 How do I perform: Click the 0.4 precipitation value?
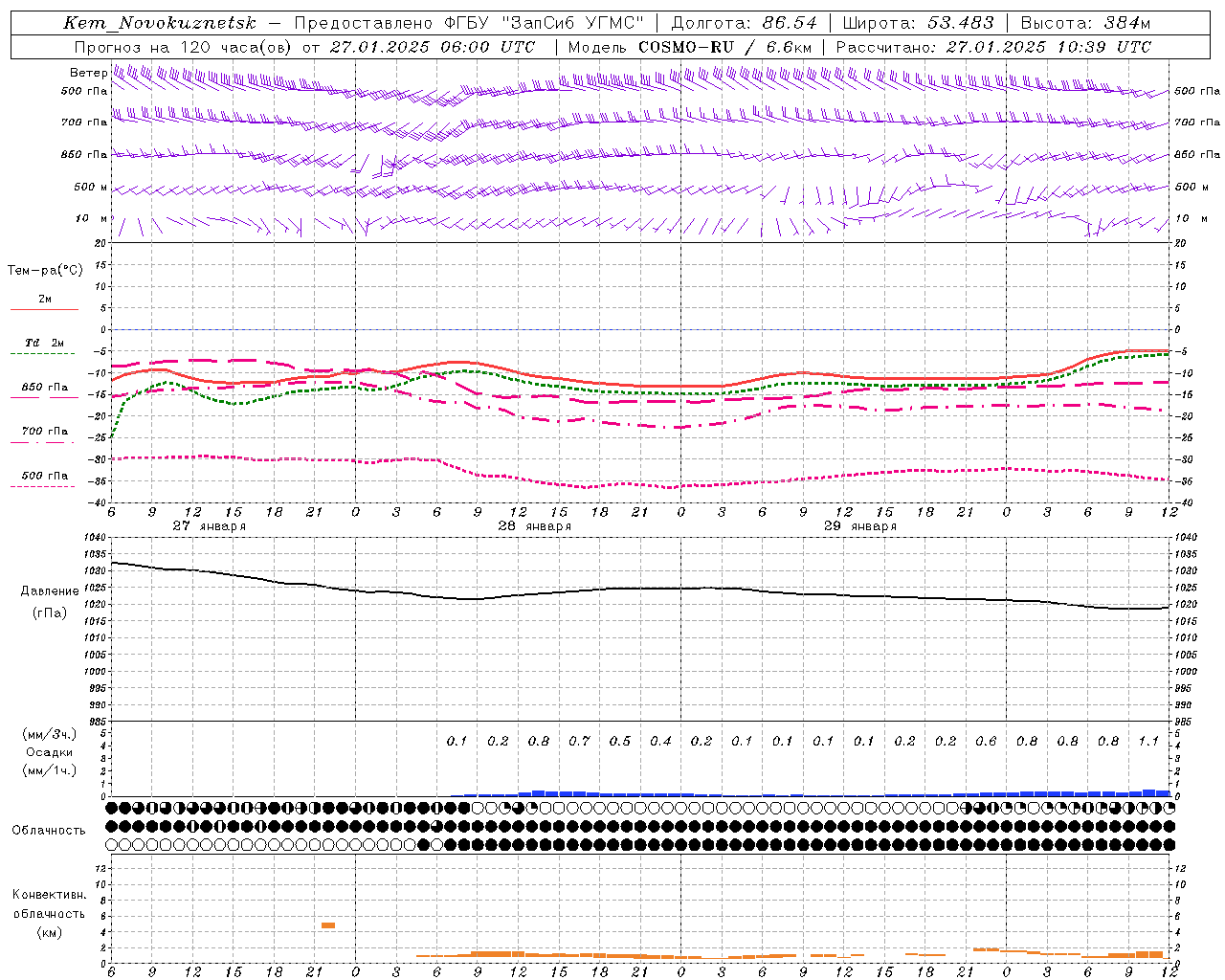pos(660,742)
